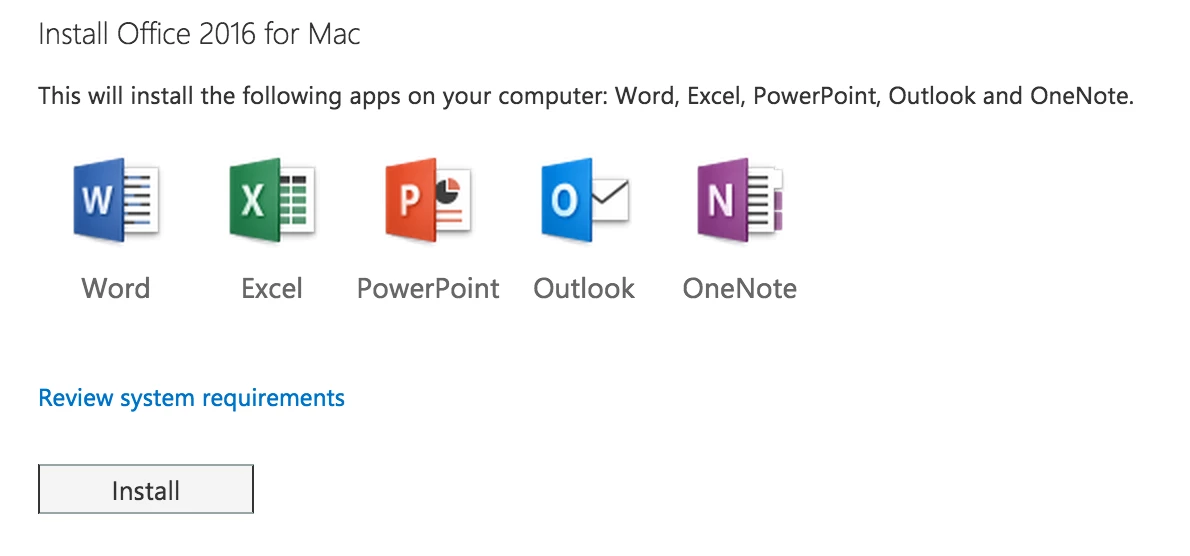The height and width of the screenshot is (556, 1190).
Task: Select the 'Outlook' label under icon
Action: pyautogui.click(x=584, y=288)
